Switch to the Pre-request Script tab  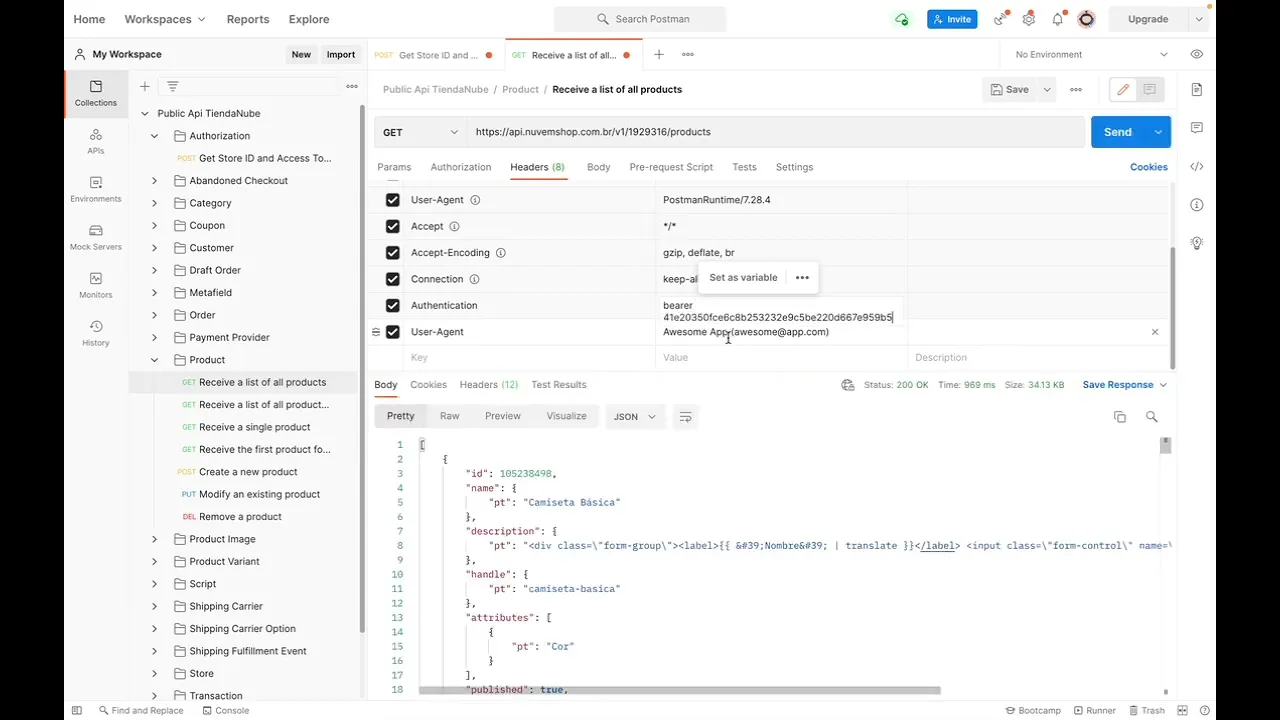[x=671, y=167]
